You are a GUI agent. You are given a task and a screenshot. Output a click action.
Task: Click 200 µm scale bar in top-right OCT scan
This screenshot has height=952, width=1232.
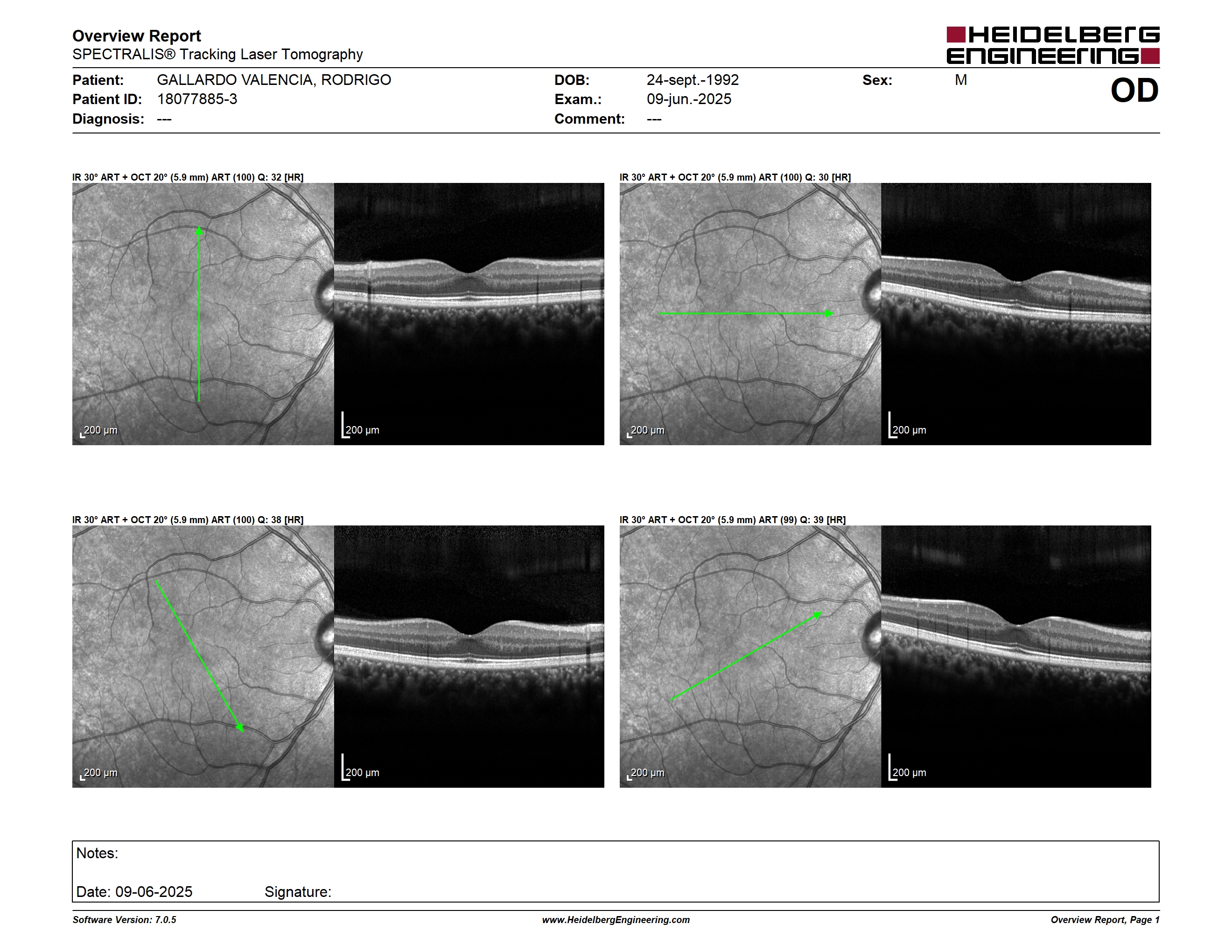(908, 426)
